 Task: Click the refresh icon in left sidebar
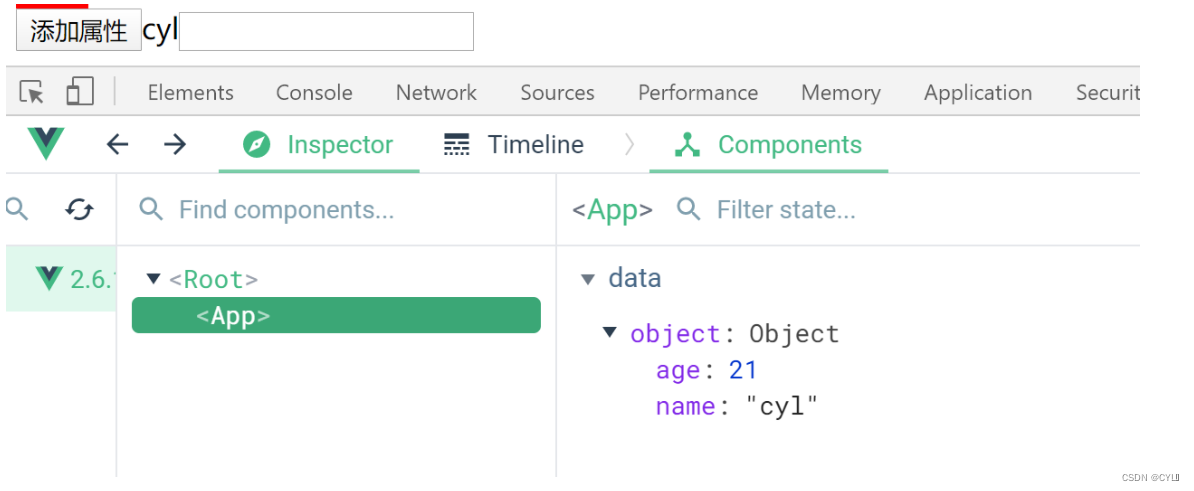(x=79, y=209)
